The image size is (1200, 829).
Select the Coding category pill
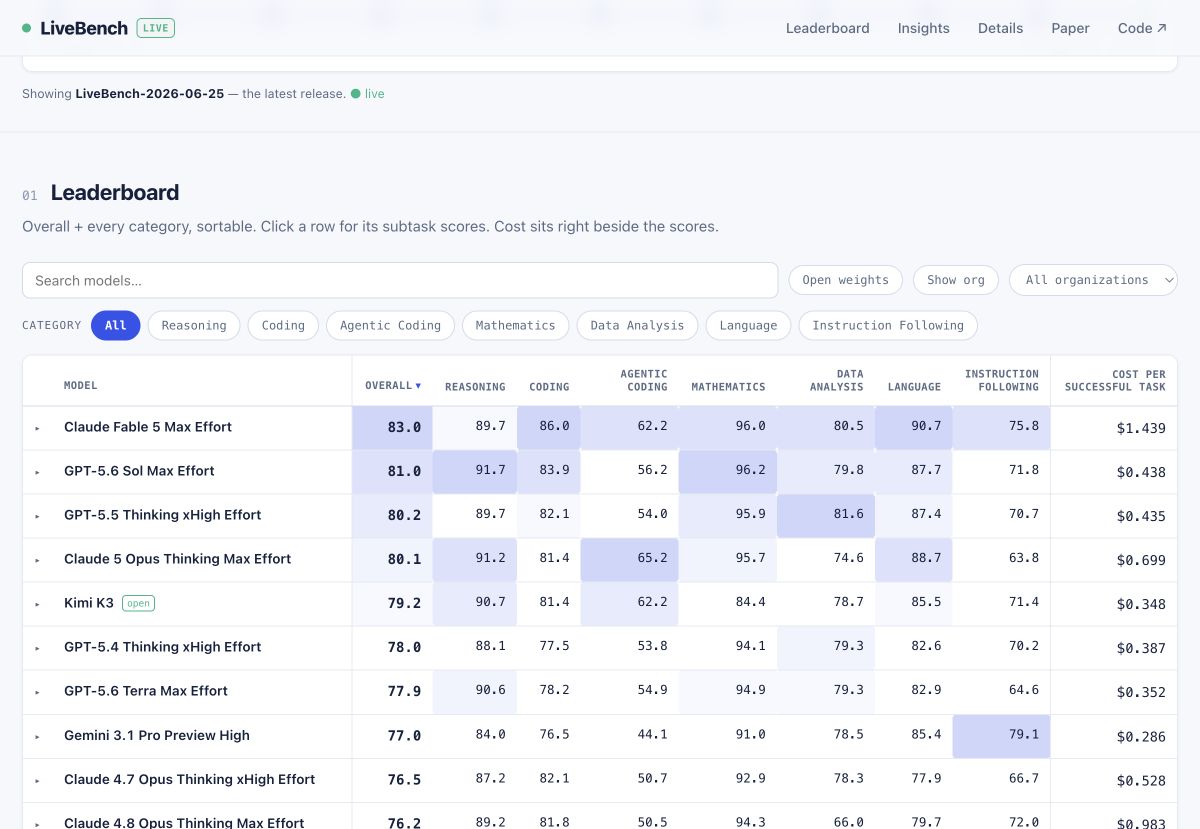283,325
